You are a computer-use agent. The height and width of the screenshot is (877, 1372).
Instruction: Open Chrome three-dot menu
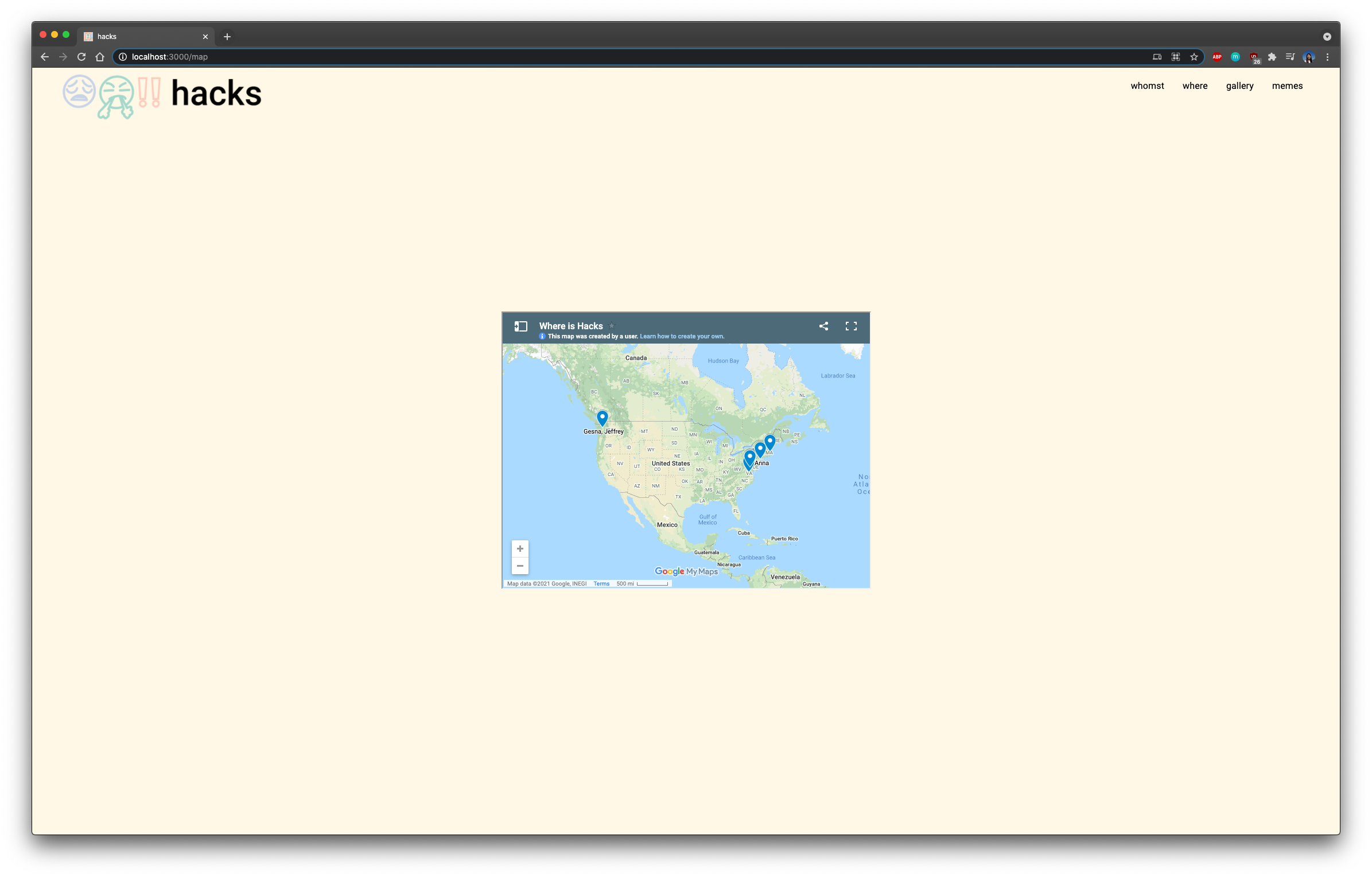point(1327,57)
